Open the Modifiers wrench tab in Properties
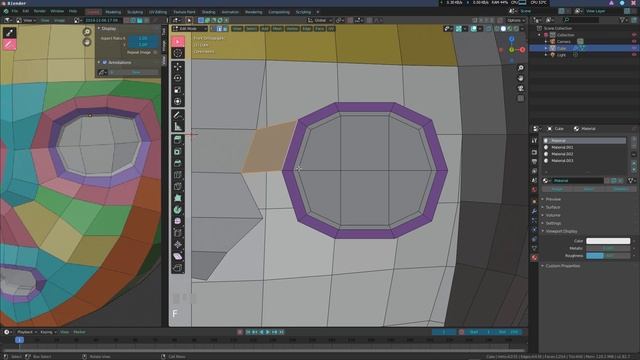Screen dimensions: 640x360 [534, 211]
